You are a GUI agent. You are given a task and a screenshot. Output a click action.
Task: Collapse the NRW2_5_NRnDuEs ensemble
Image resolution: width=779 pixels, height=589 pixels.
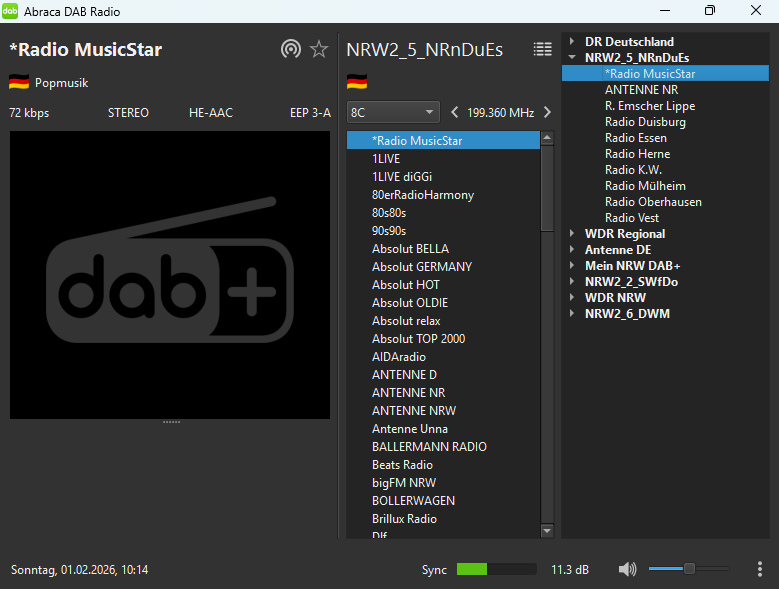point(572,58)
